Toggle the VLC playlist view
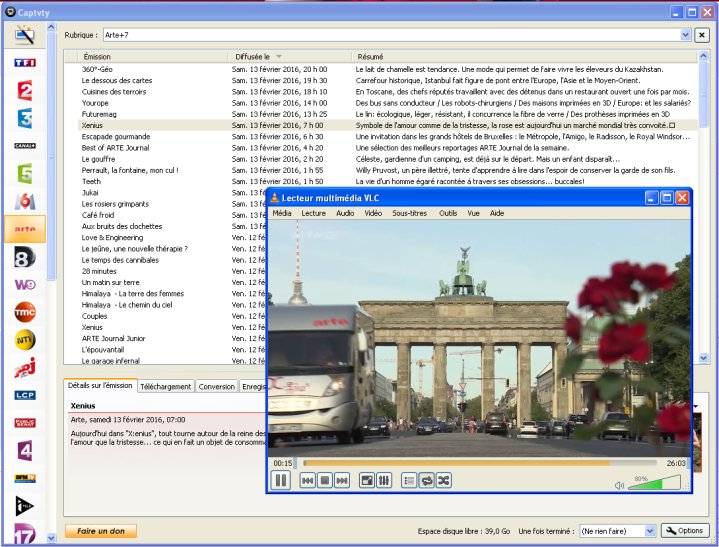This screenshot has height=547, width=719. click(409, 481)
